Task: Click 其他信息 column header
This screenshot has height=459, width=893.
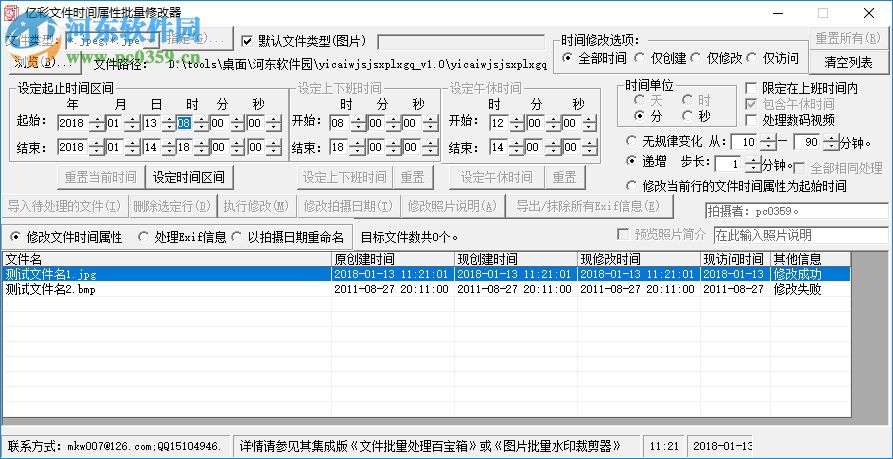Action: point(810,260)
